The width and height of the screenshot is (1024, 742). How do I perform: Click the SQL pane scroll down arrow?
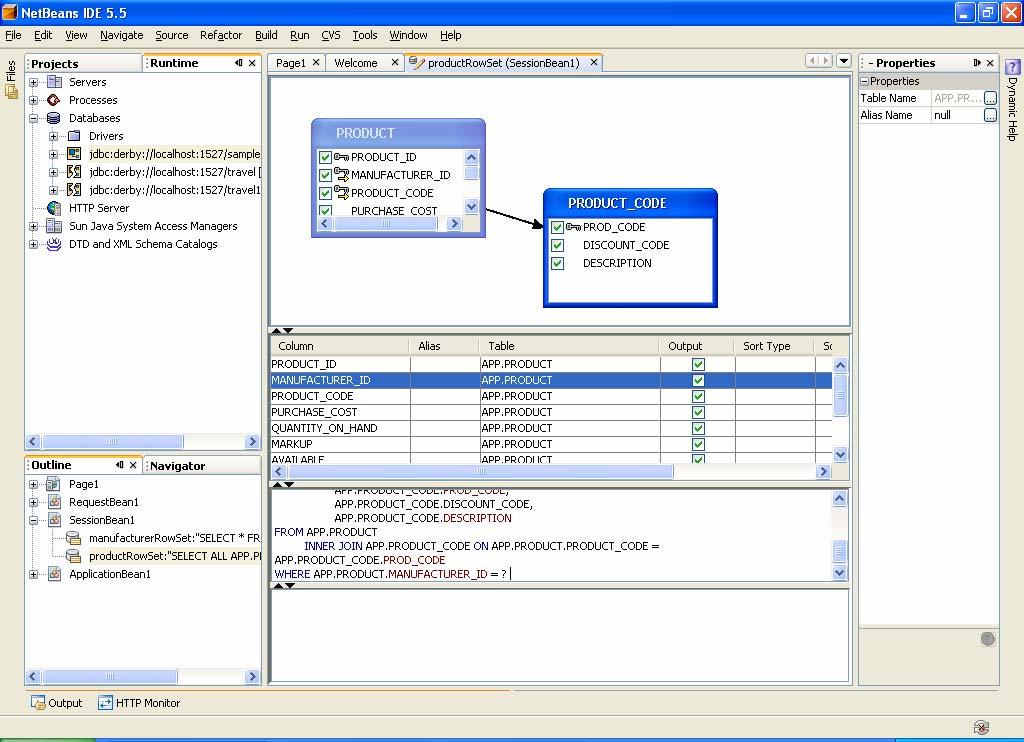840,573
